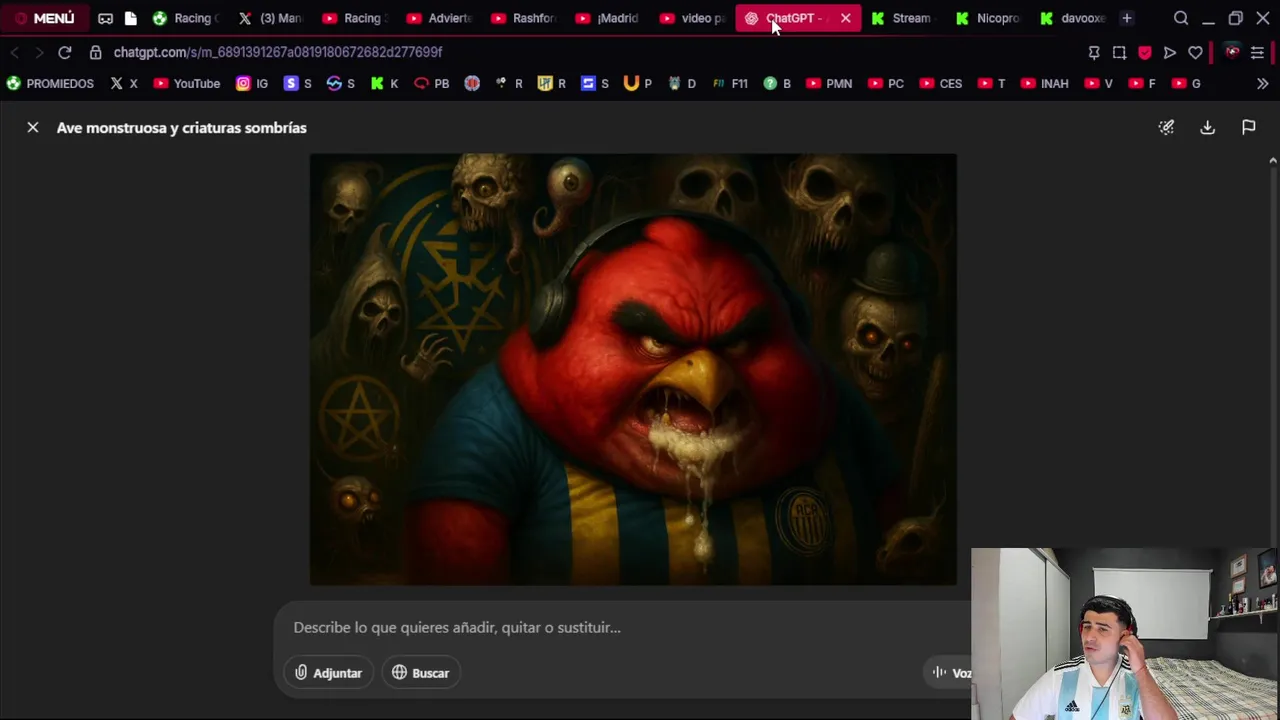Viewport: 1280px width, 720px height.
Task: Download the image with the download icon
Action: (1207, 127)
